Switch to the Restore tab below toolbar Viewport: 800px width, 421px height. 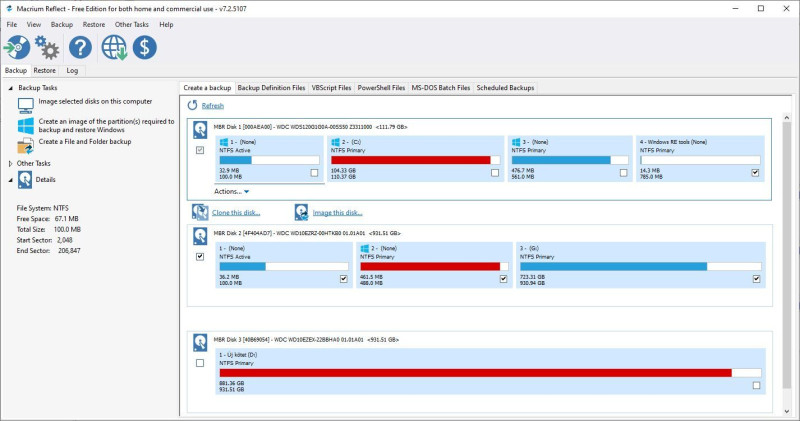44,70
